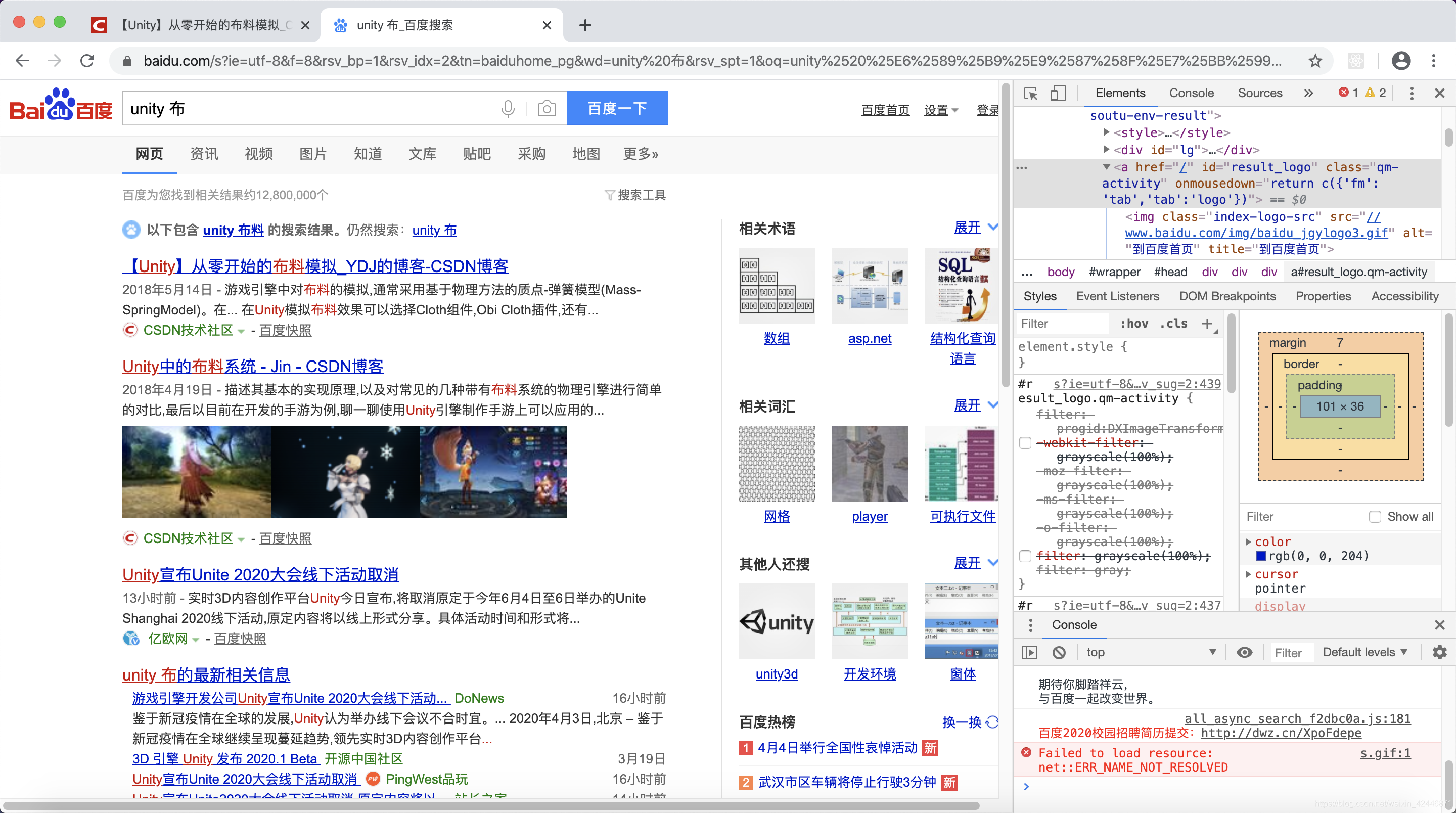Screen dimensions: 1456x813
Task: Open the Unity中的布料系统 CSDN result
Action: [x=253, y=367]
